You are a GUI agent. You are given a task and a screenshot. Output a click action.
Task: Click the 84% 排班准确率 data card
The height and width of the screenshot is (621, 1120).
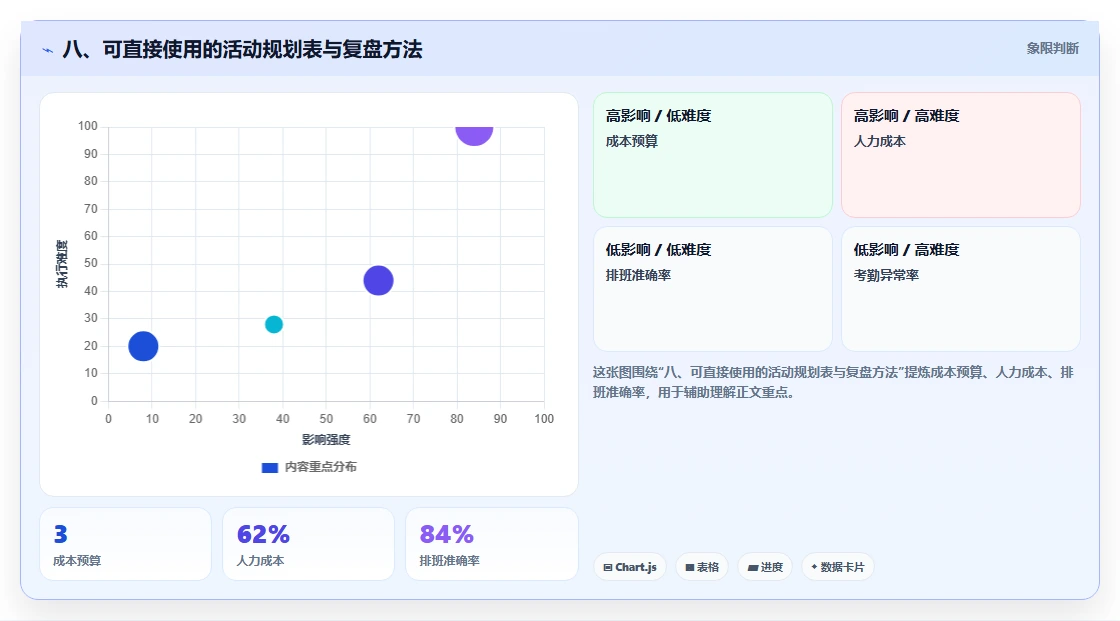coord(491,545)
